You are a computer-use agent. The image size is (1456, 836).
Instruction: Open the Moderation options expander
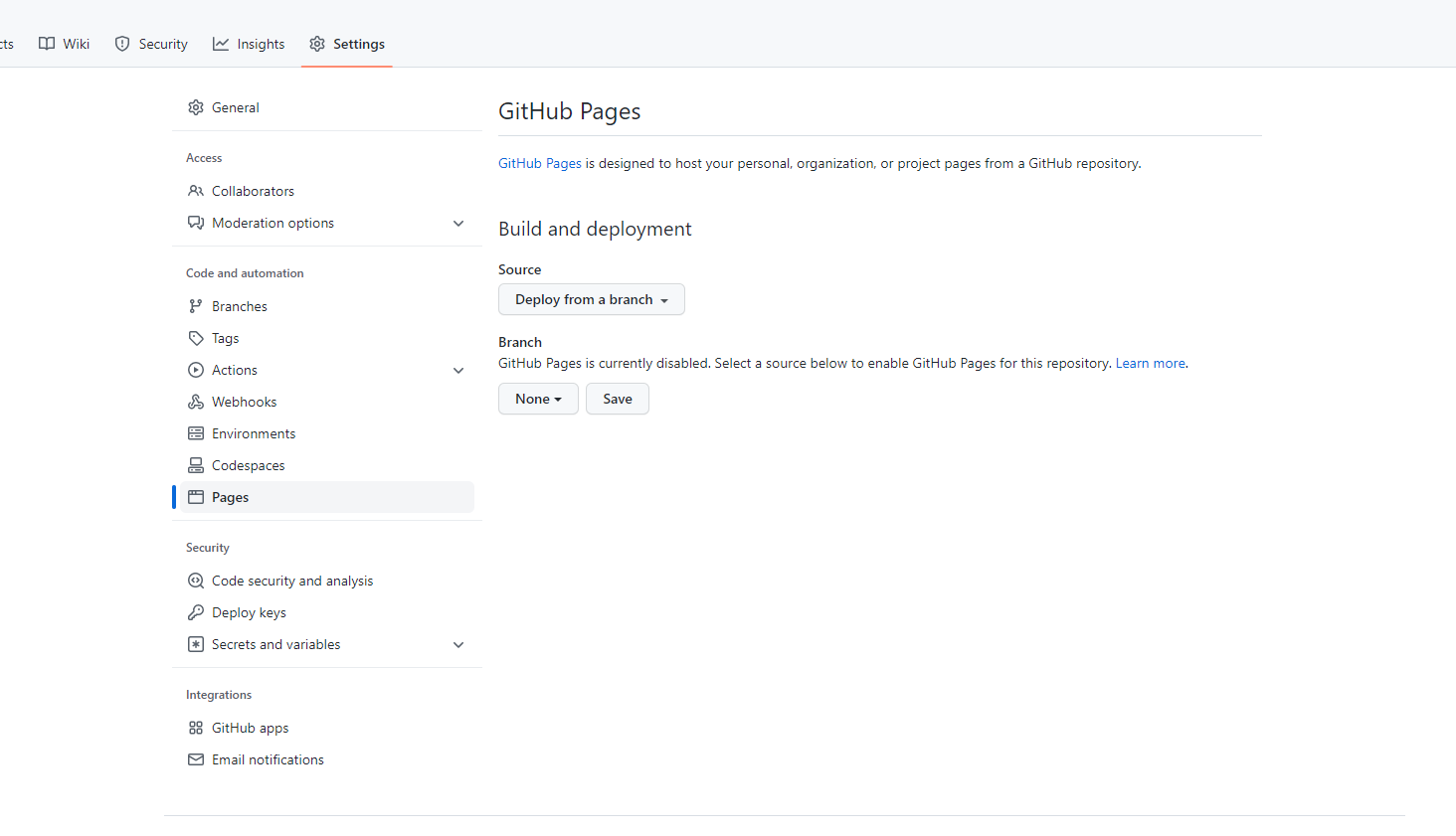(x=458, y=223)
